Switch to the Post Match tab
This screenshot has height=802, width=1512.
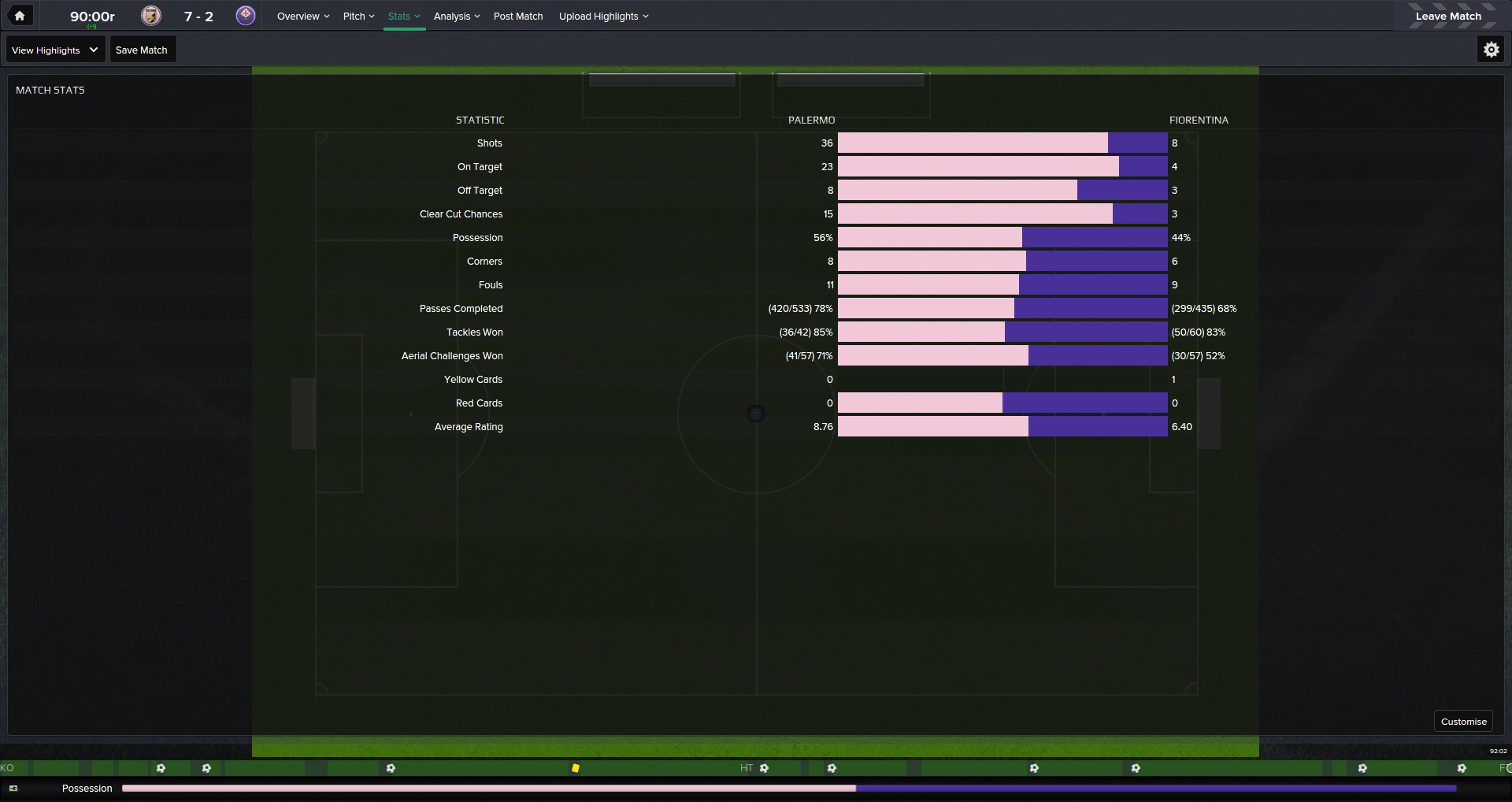[518, 17]
